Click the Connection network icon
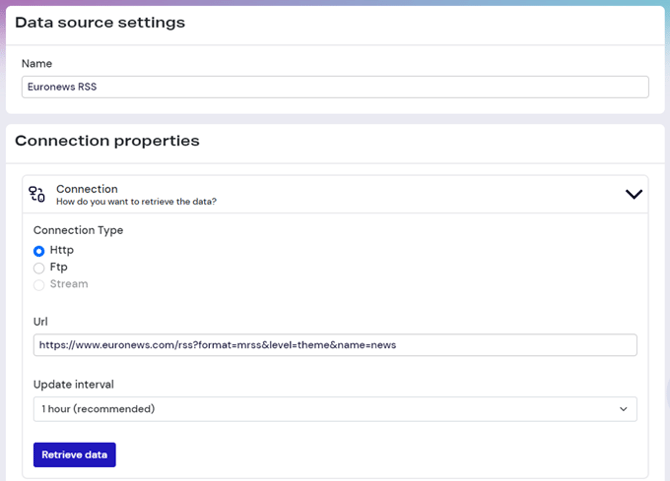670x481 pixels. [37, 194]
